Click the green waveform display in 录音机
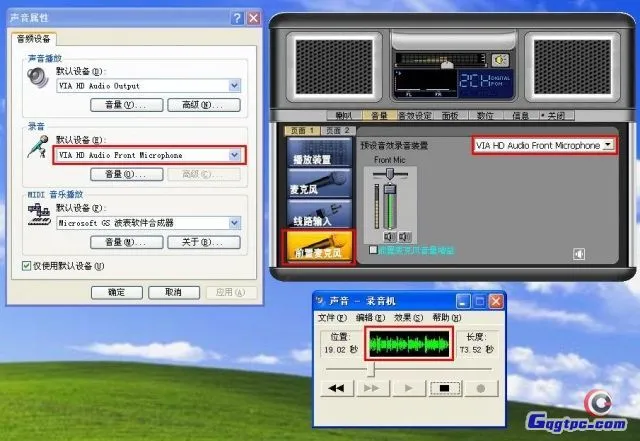Screen dimensions: 640x441 (409, 344)
